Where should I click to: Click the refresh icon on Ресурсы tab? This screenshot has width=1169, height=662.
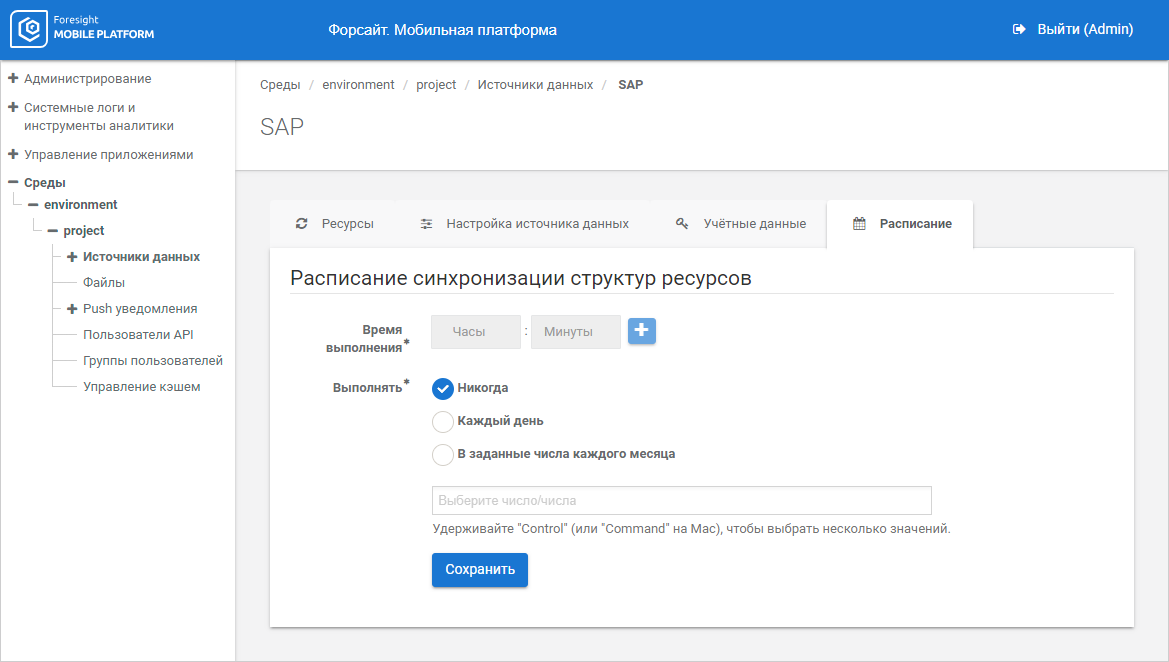302,224
